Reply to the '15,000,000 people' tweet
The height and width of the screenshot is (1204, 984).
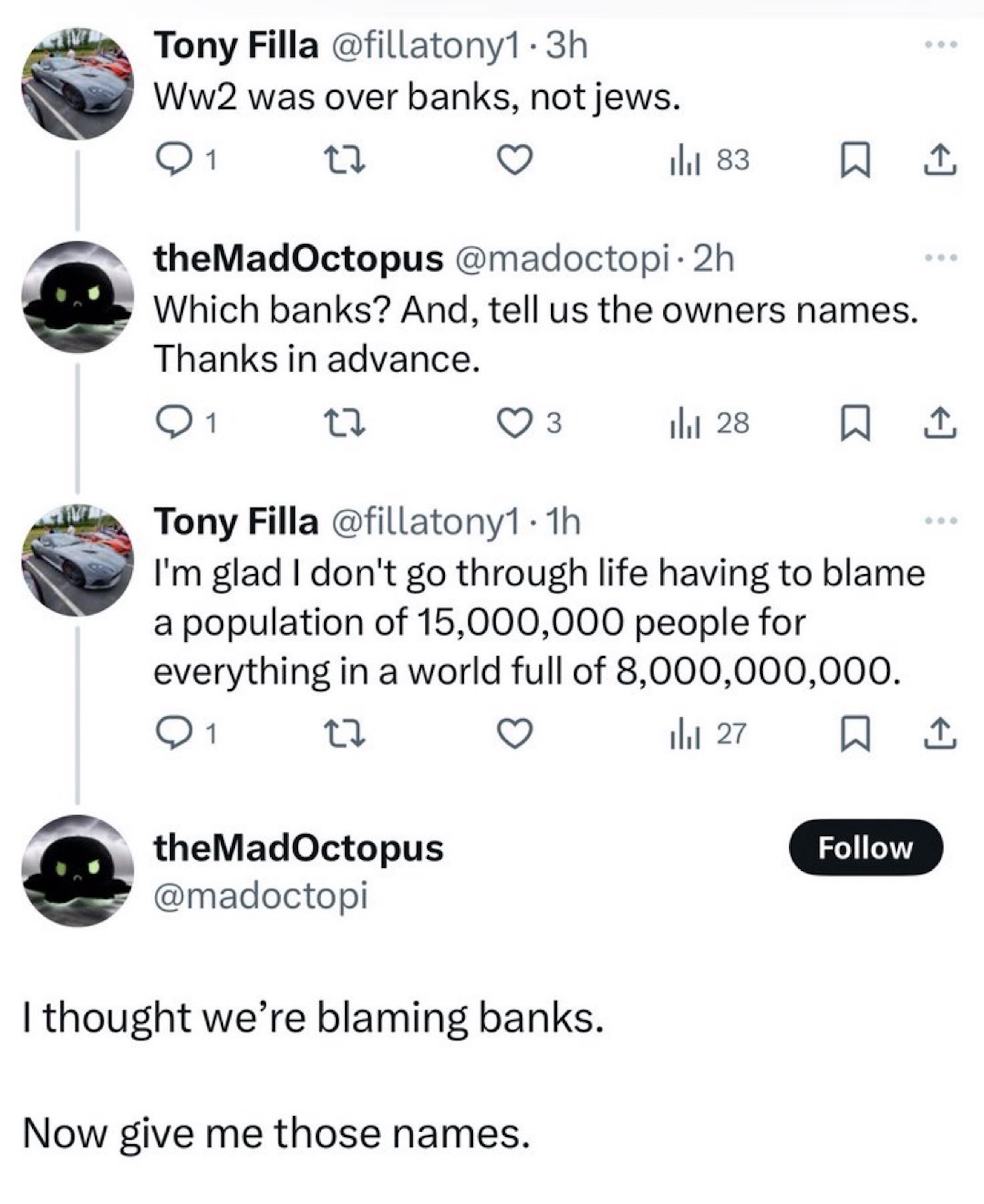coord(174,734)
